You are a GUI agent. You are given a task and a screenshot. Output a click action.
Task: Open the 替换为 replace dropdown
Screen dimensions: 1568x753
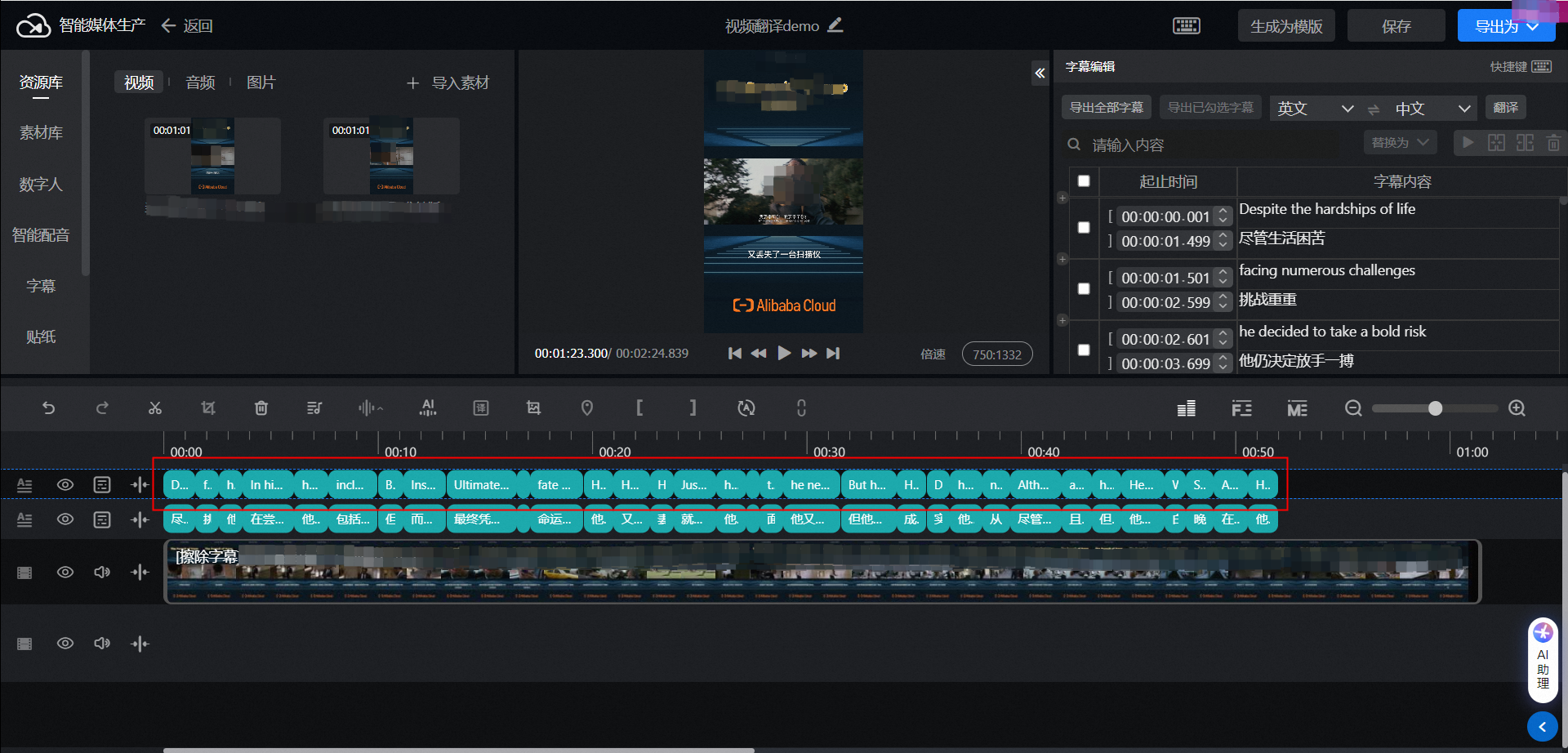[1400, 142]
